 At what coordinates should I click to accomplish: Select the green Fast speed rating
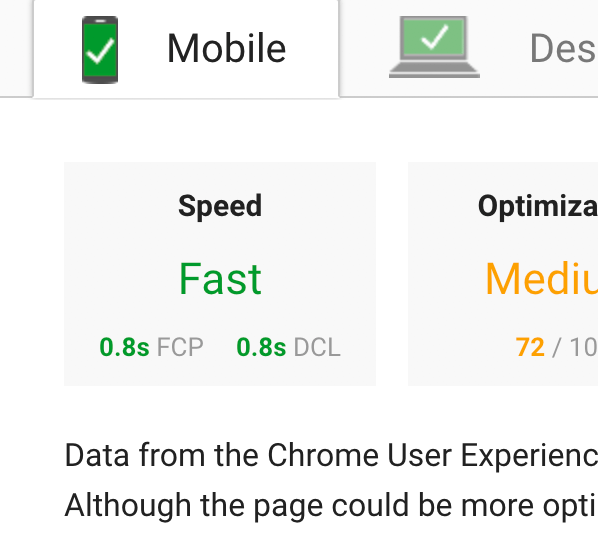click(x=220, y=279)
